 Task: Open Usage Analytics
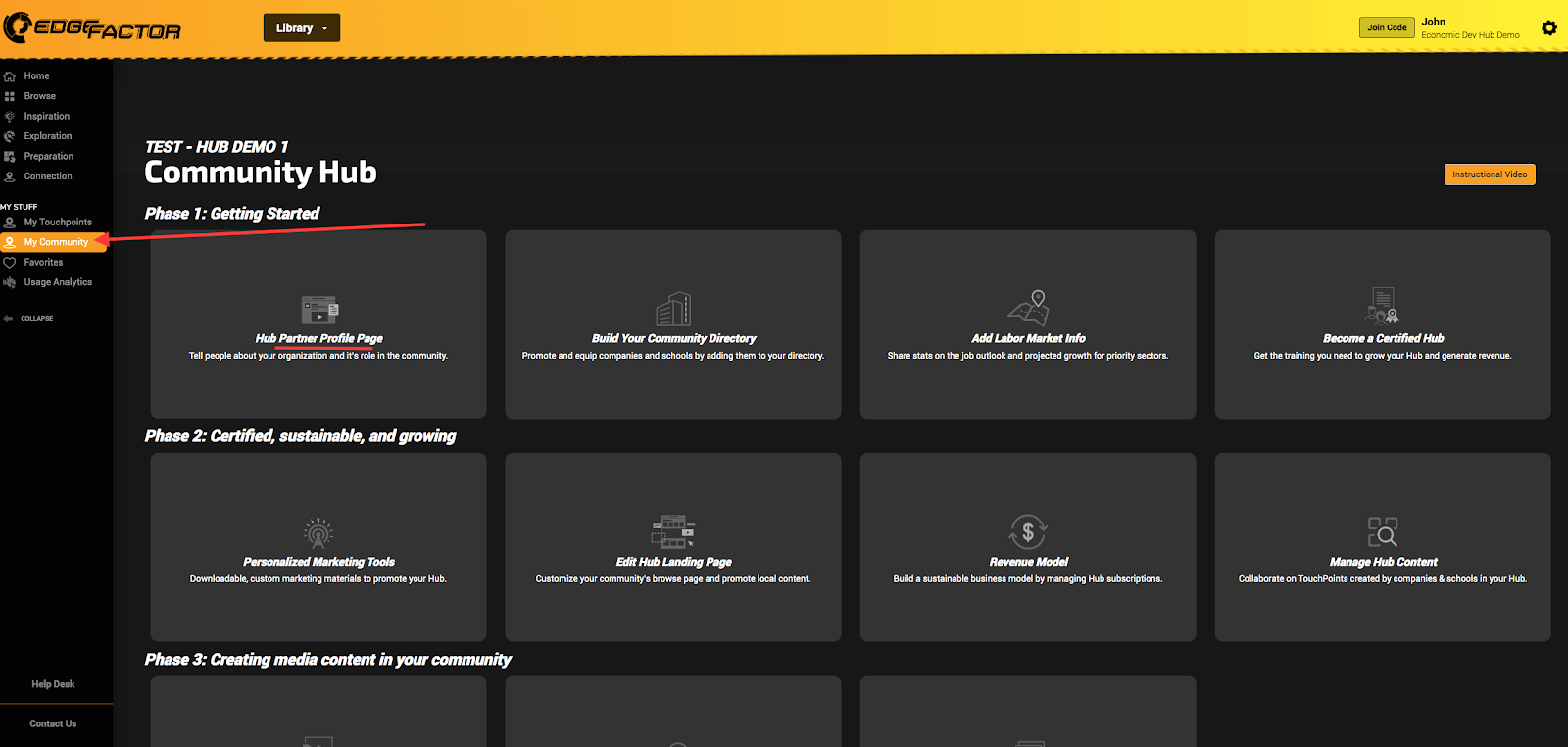[x=58, y=282]
